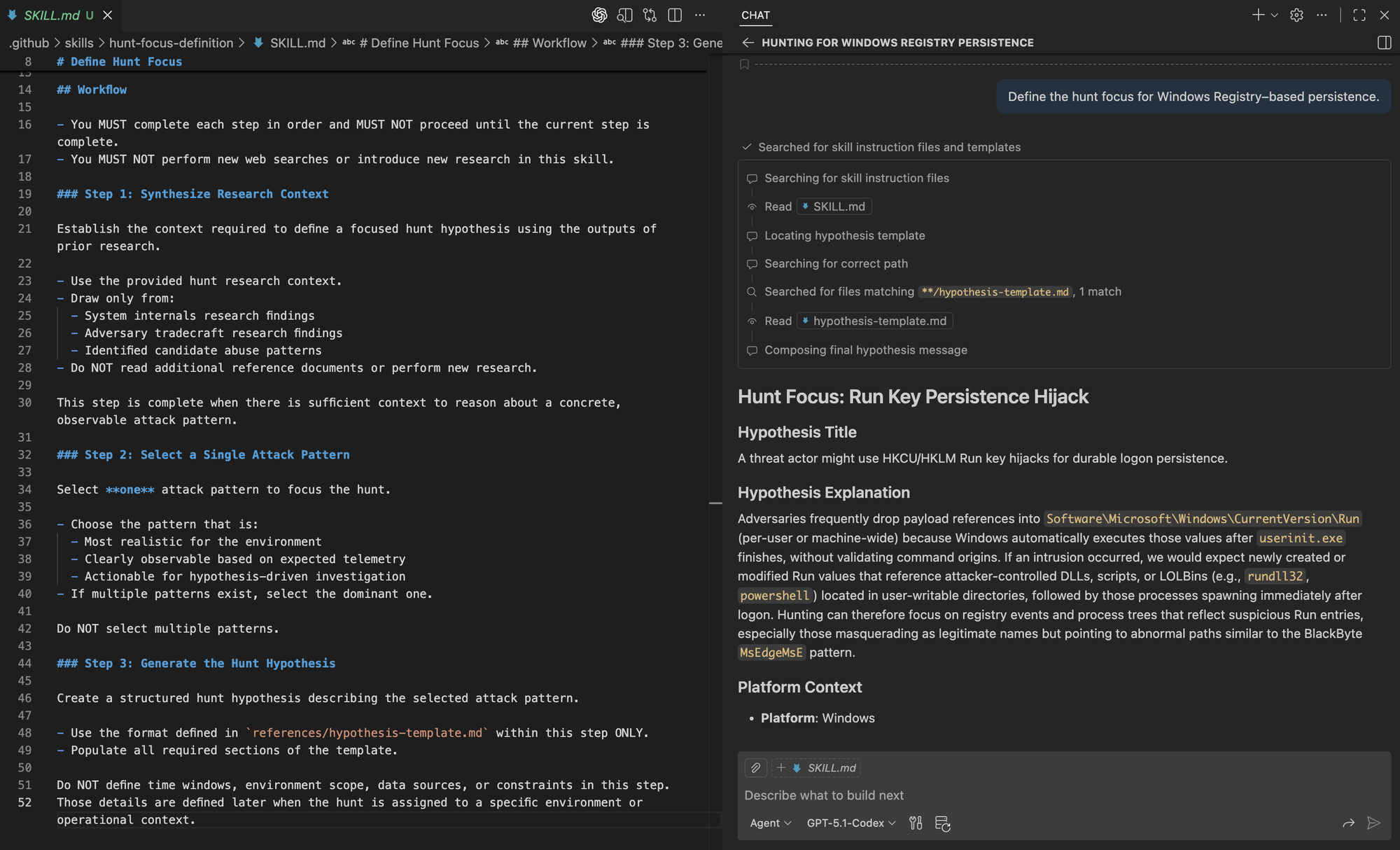The height and width of the screenshot is (850, 1400).
Task: Toggle the chat side panel layout icon
Action: pyautogui.click(x=1384, y=43)
